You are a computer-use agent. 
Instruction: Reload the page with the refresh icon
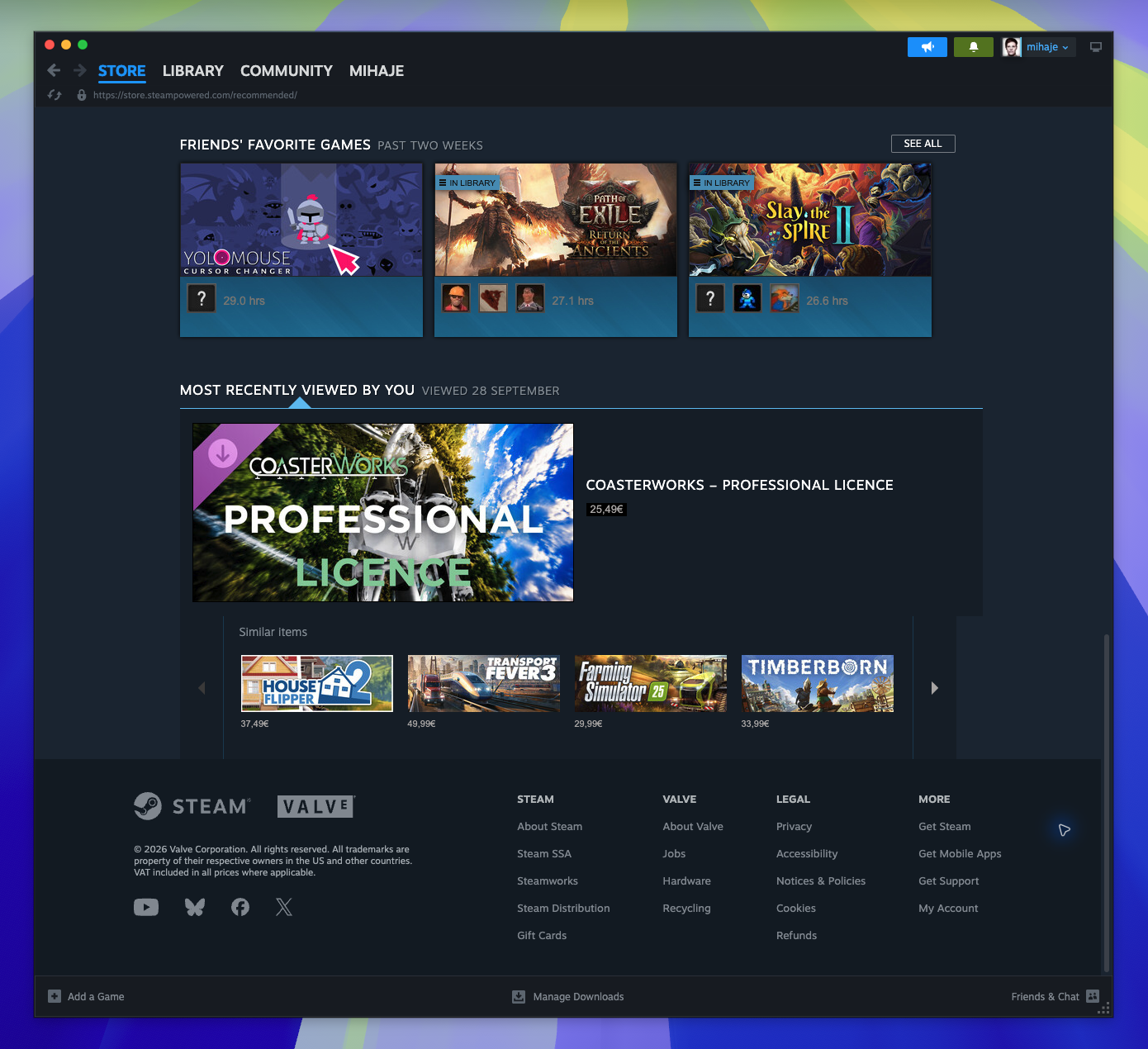point(55,95)
